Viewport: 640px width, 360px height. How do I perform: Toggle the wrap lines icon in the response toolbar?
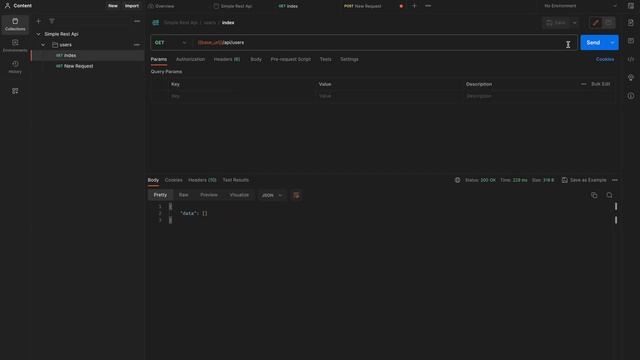296,196
